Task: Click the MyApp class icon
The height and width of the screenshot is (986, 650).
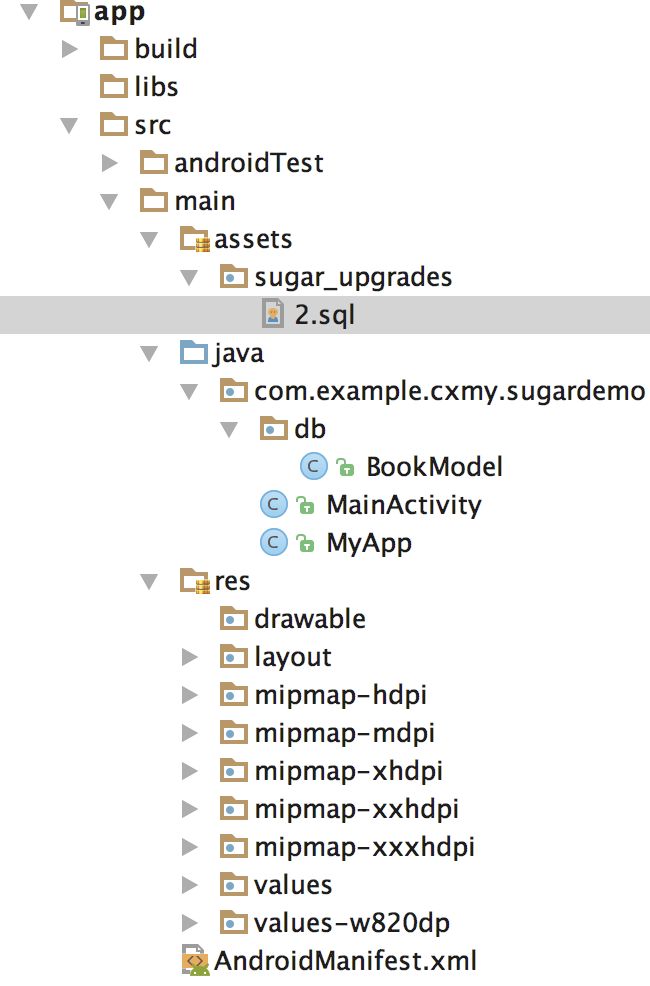Action: [x=273, y=543]
